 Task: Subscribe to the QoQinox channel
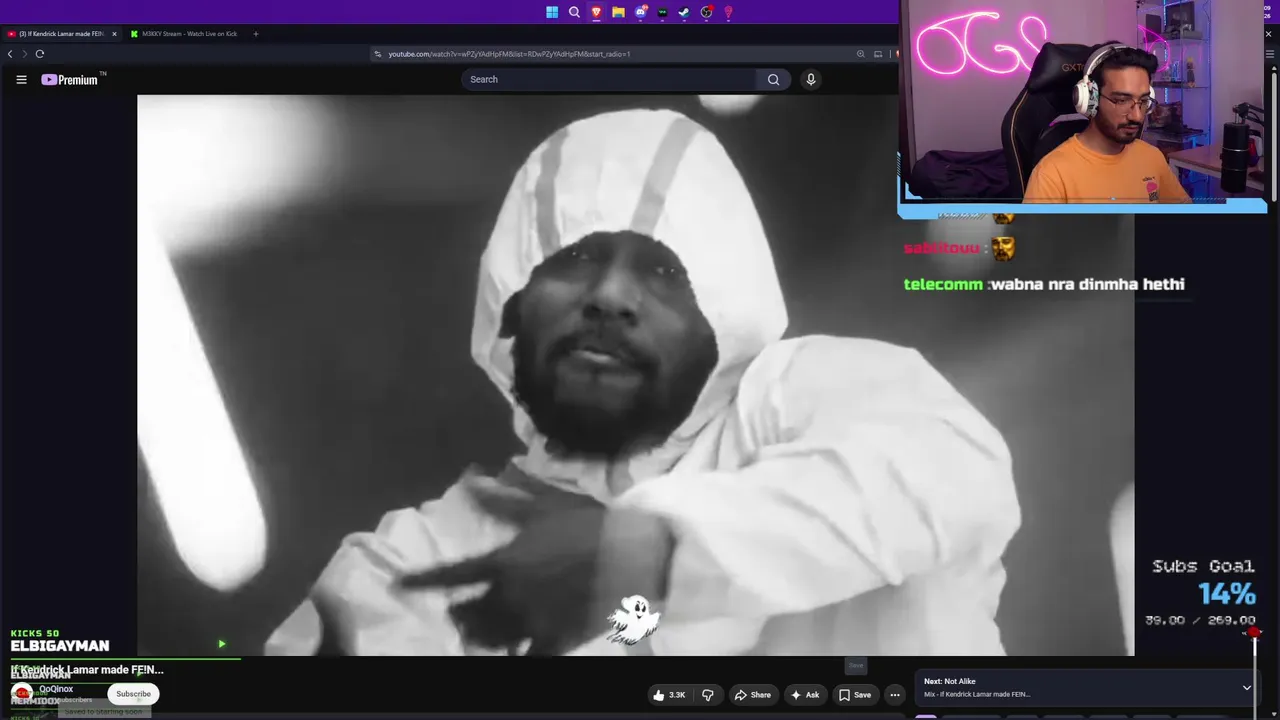point(133,694)
